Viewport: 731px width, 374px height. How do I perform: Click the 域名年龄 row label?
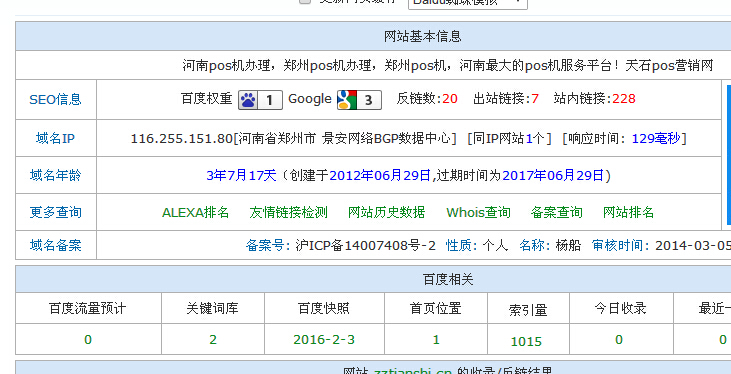tap(55, 175)
